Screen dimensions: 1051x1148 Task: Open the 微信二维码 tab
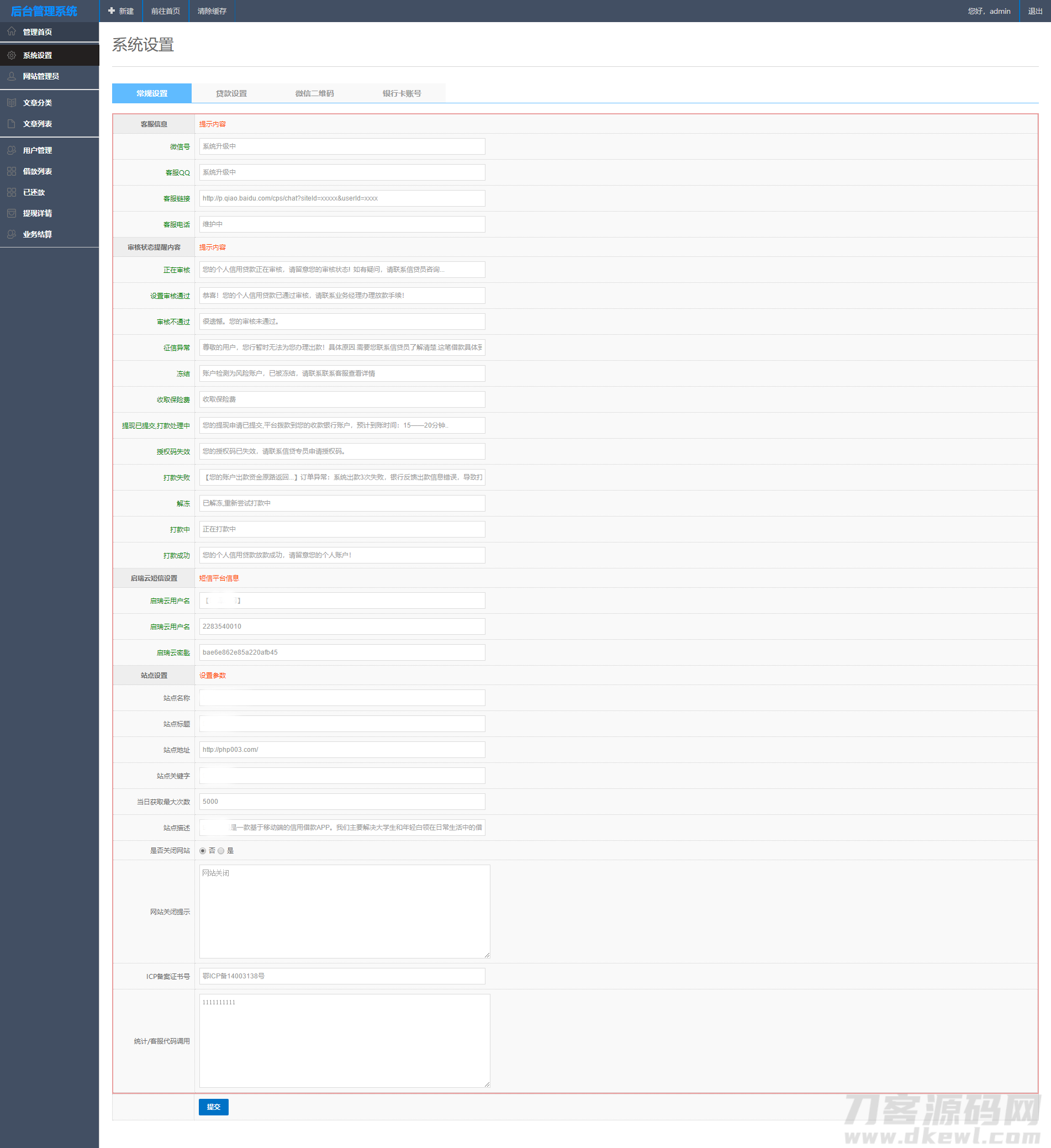[x=314, y=93]
